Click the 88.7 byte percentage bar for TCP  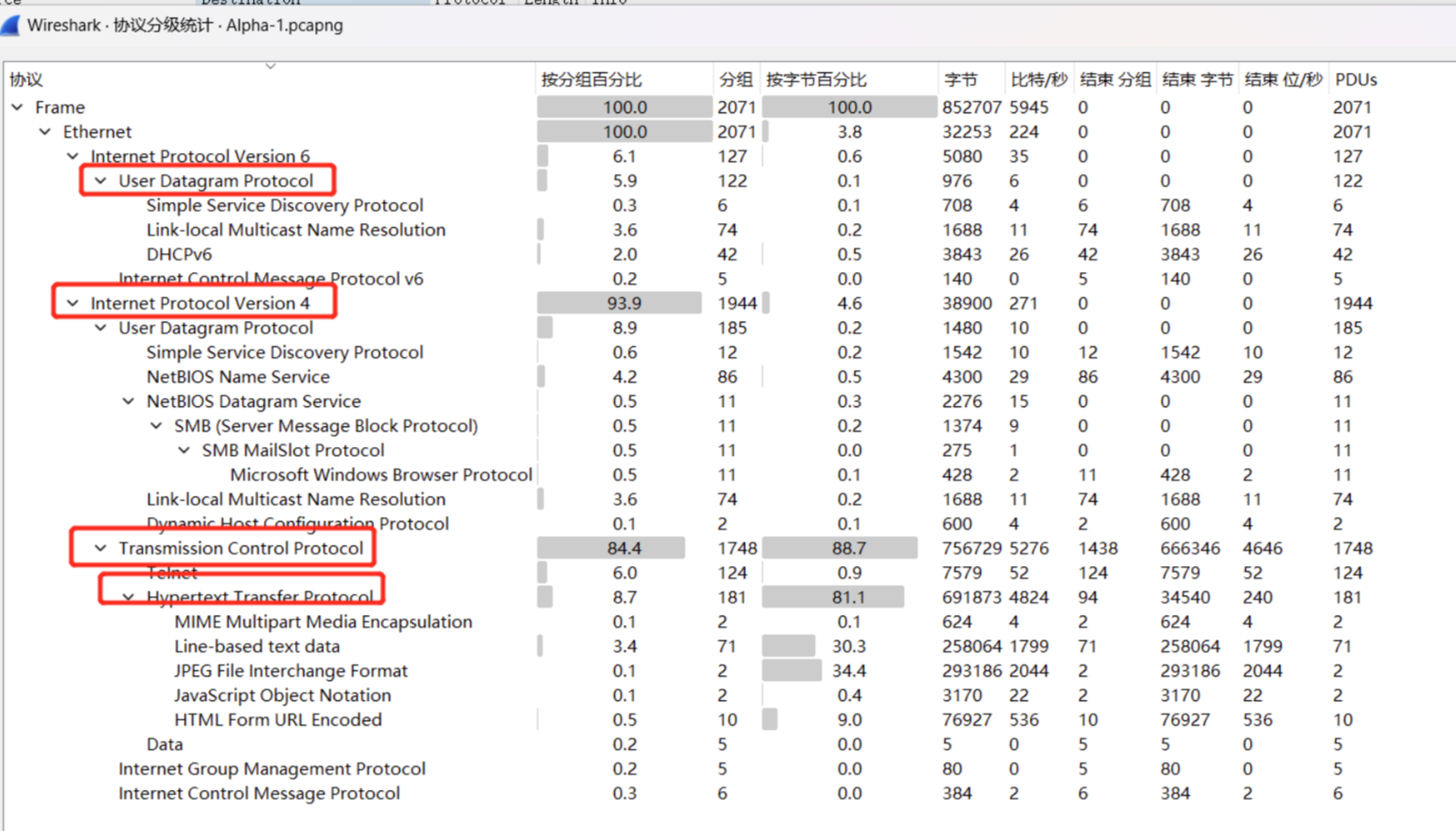coord(840,548)
